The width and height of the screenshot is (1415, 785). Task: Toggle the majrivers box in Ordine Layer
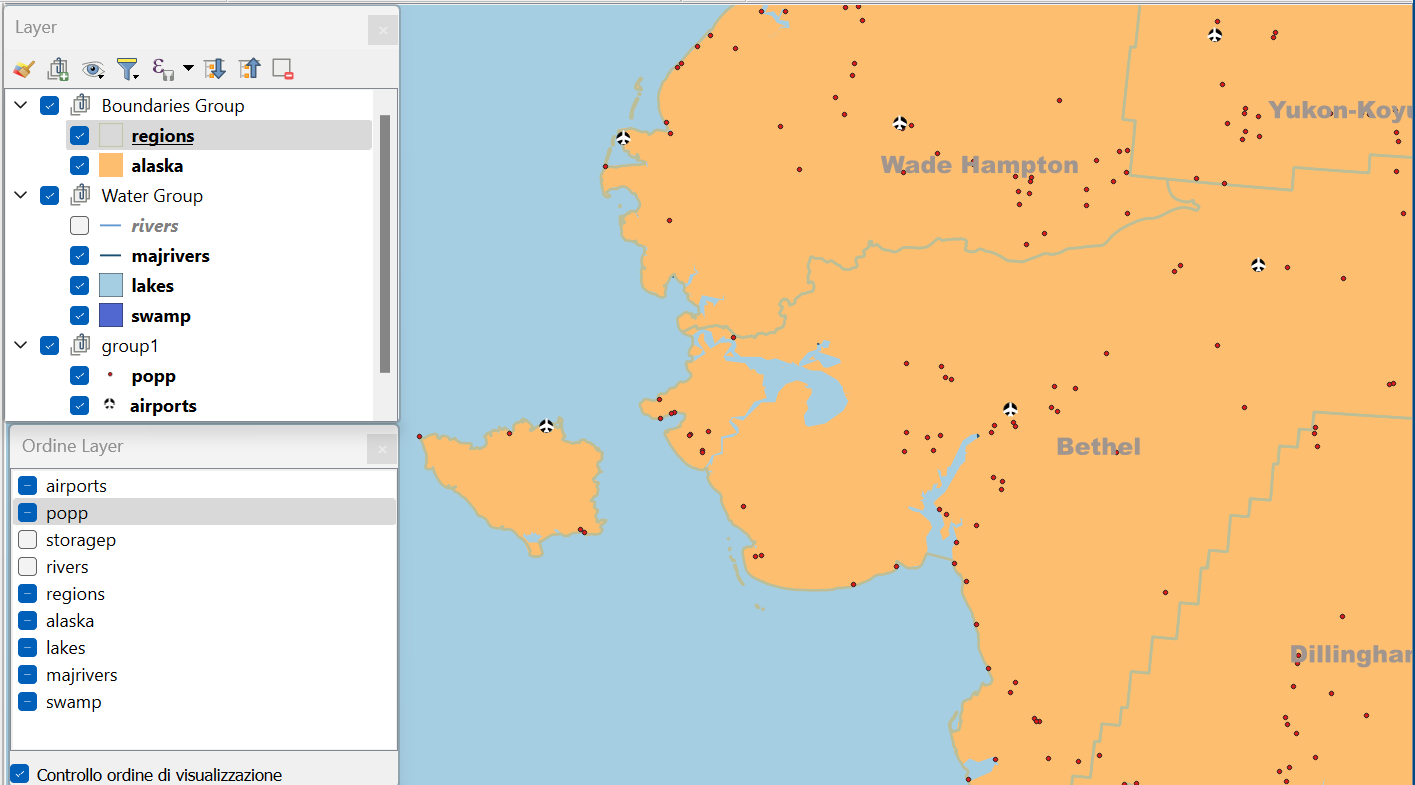[28, 675]
